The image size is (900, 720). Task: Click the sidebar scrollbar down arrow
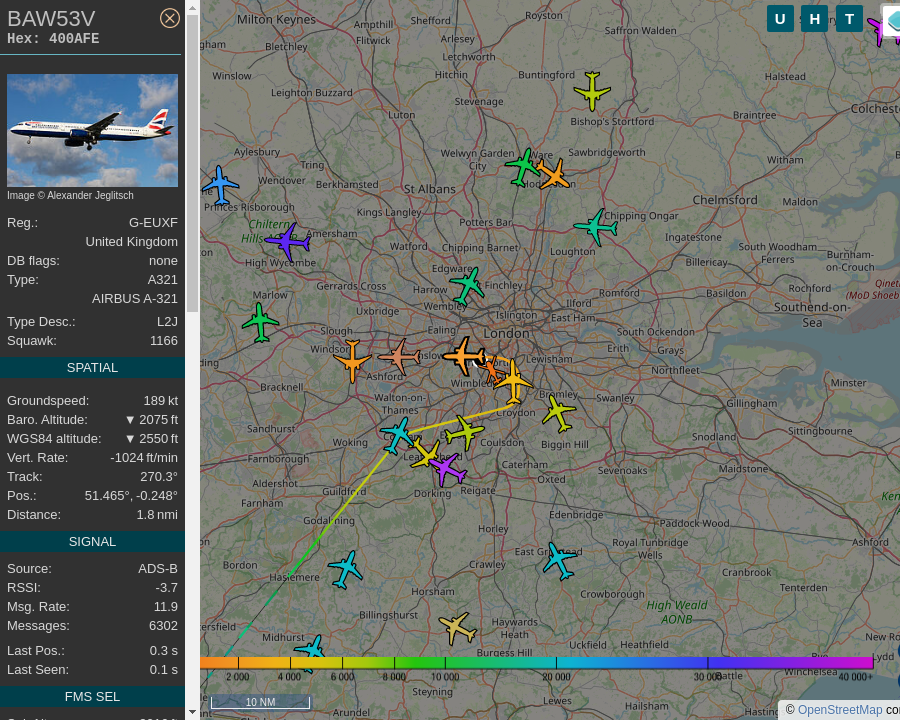192,713
